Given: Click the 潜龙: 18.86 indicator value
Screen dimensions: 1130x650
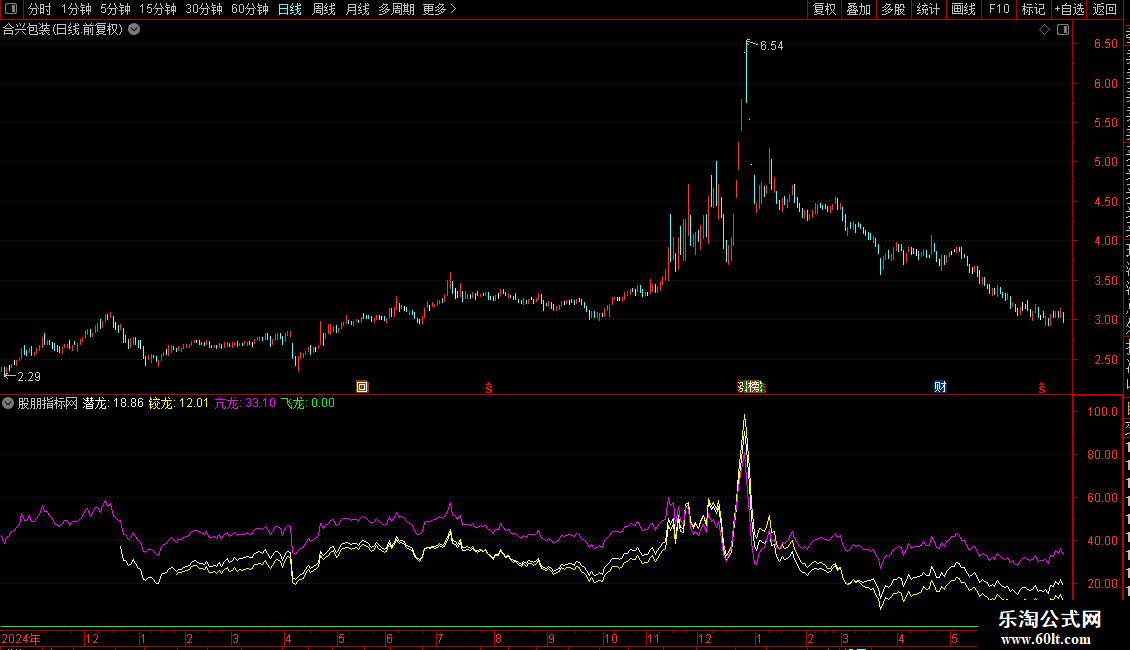Looking at the screenshot, I should 113,404.
